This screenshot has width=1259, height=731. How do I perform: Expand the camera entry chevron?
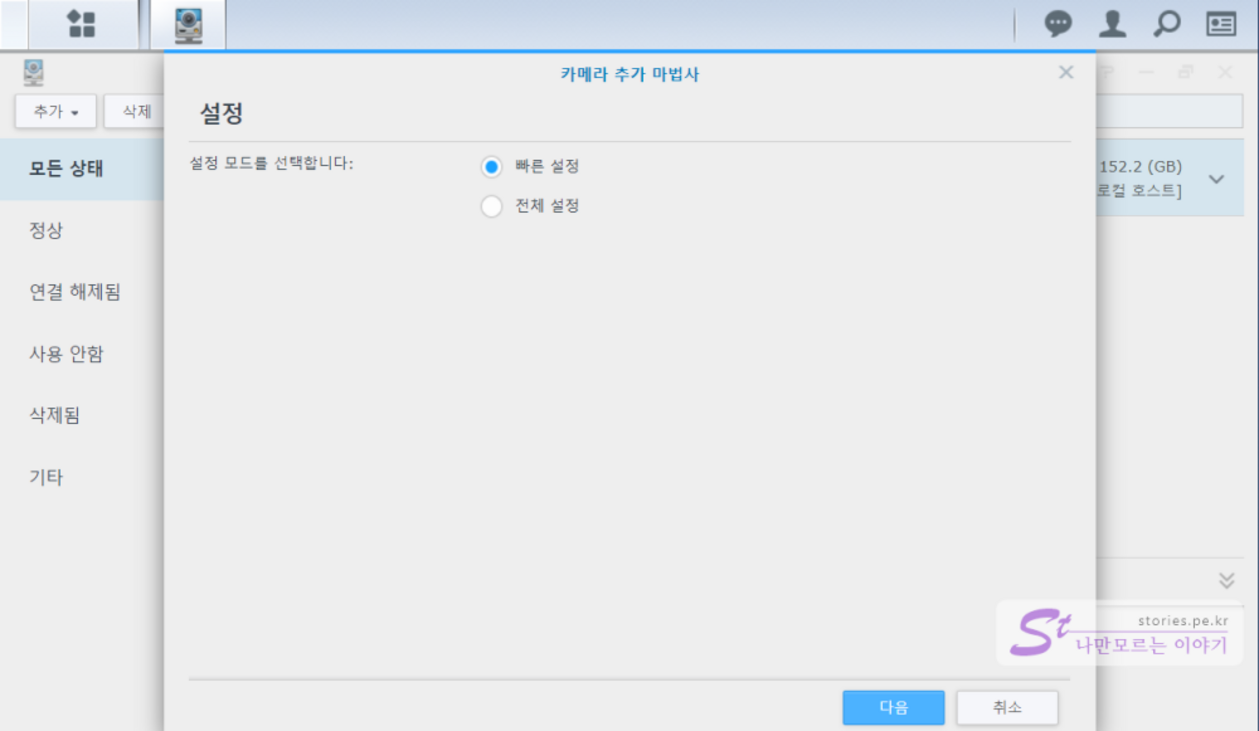pos(1216,179)
